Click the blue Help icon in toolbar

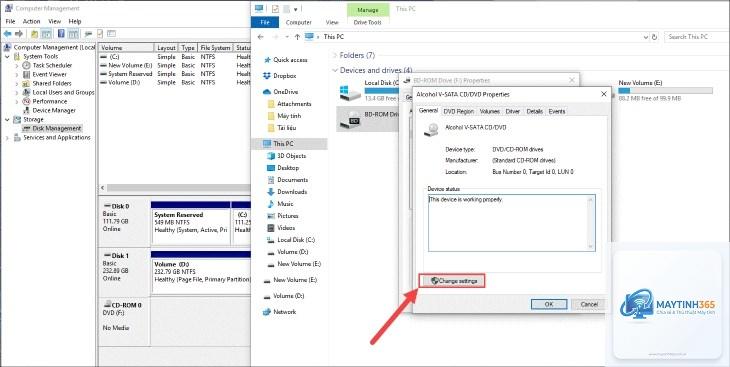(61, 34)
